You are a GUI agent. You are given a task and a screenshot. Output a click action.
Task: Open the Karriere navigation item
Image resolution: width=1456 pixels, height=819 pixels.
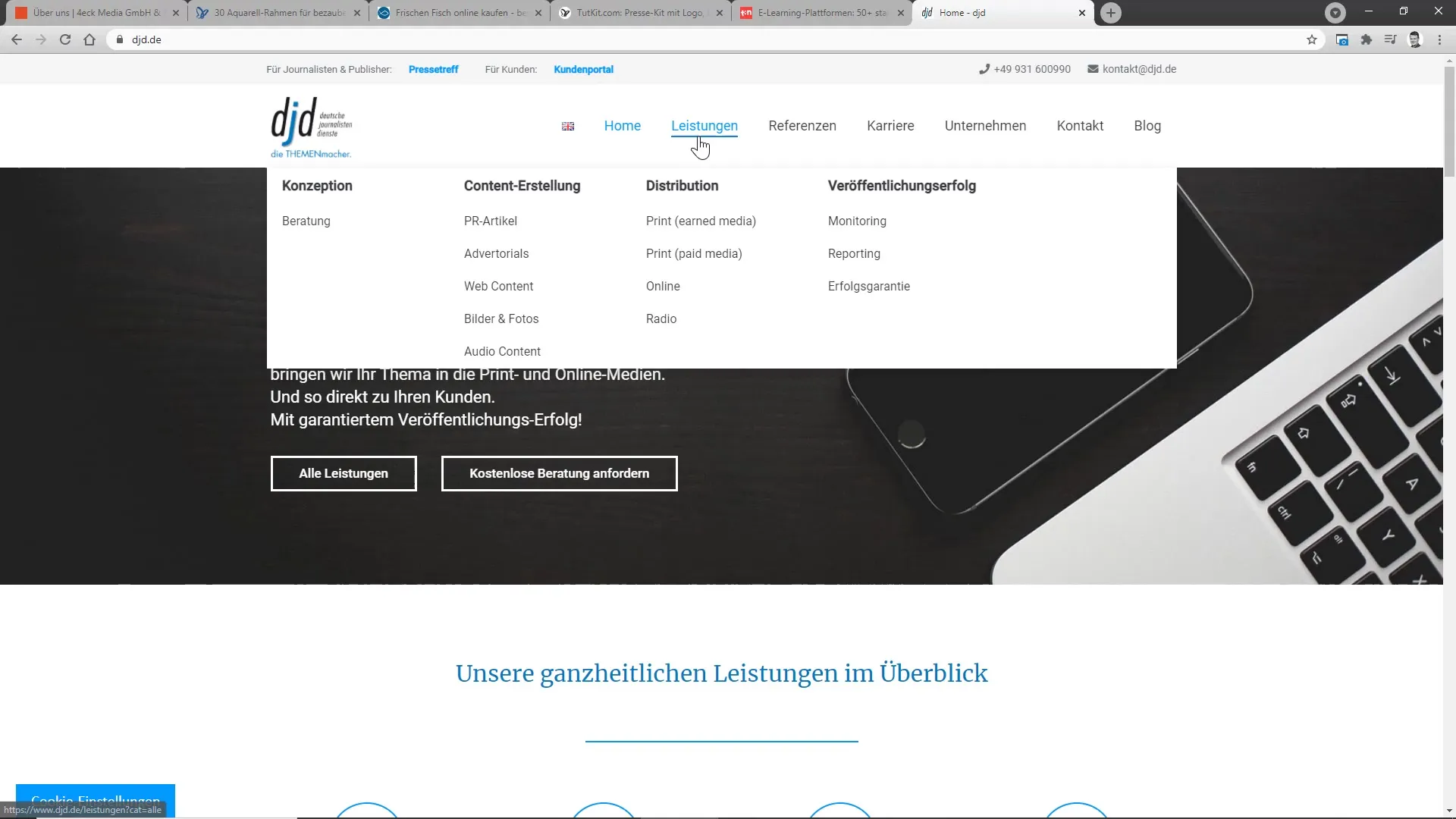[x=890, y=126]
